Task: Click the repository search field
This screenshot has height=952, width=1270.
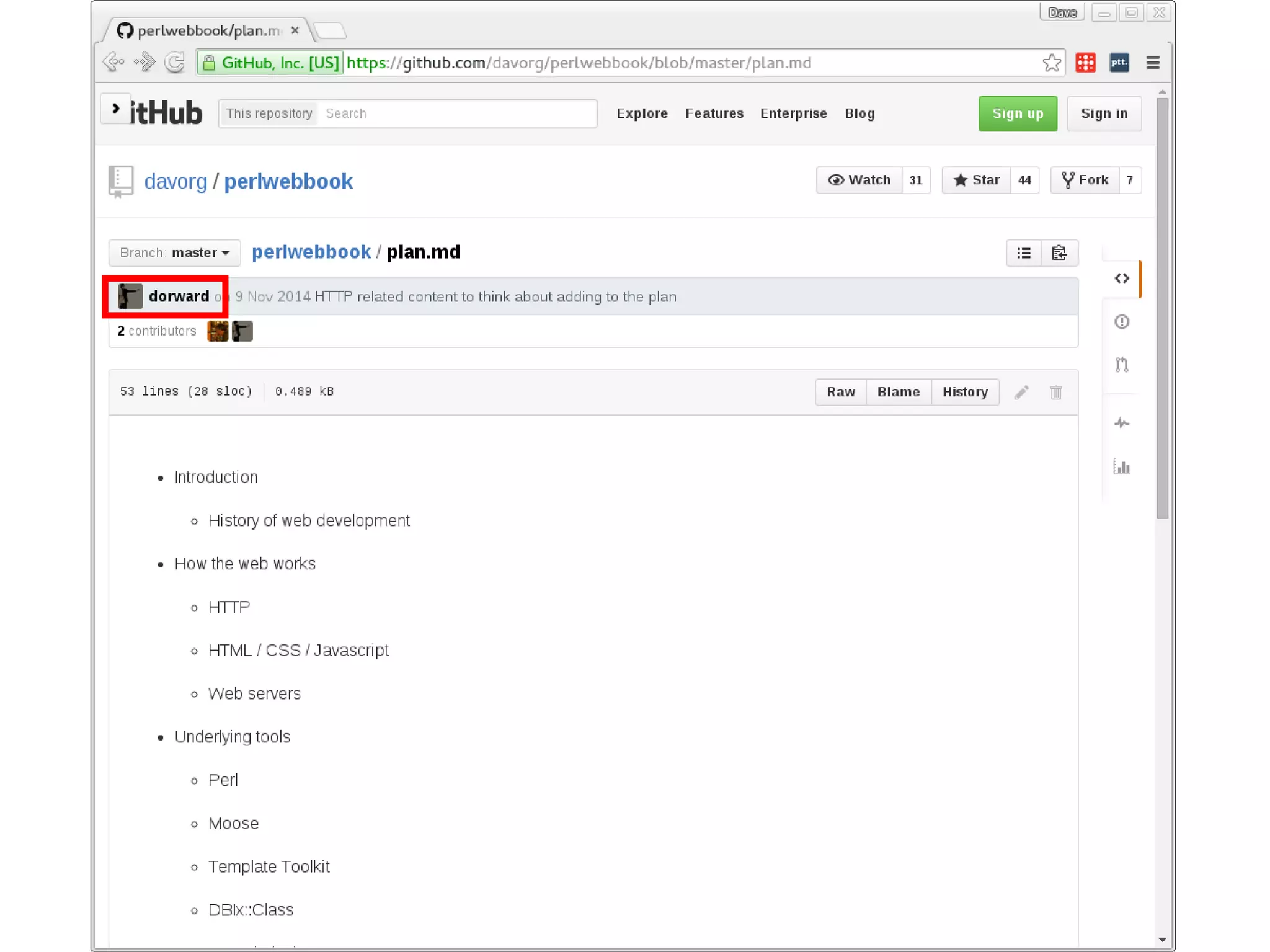Action: [x=457, y=113]
